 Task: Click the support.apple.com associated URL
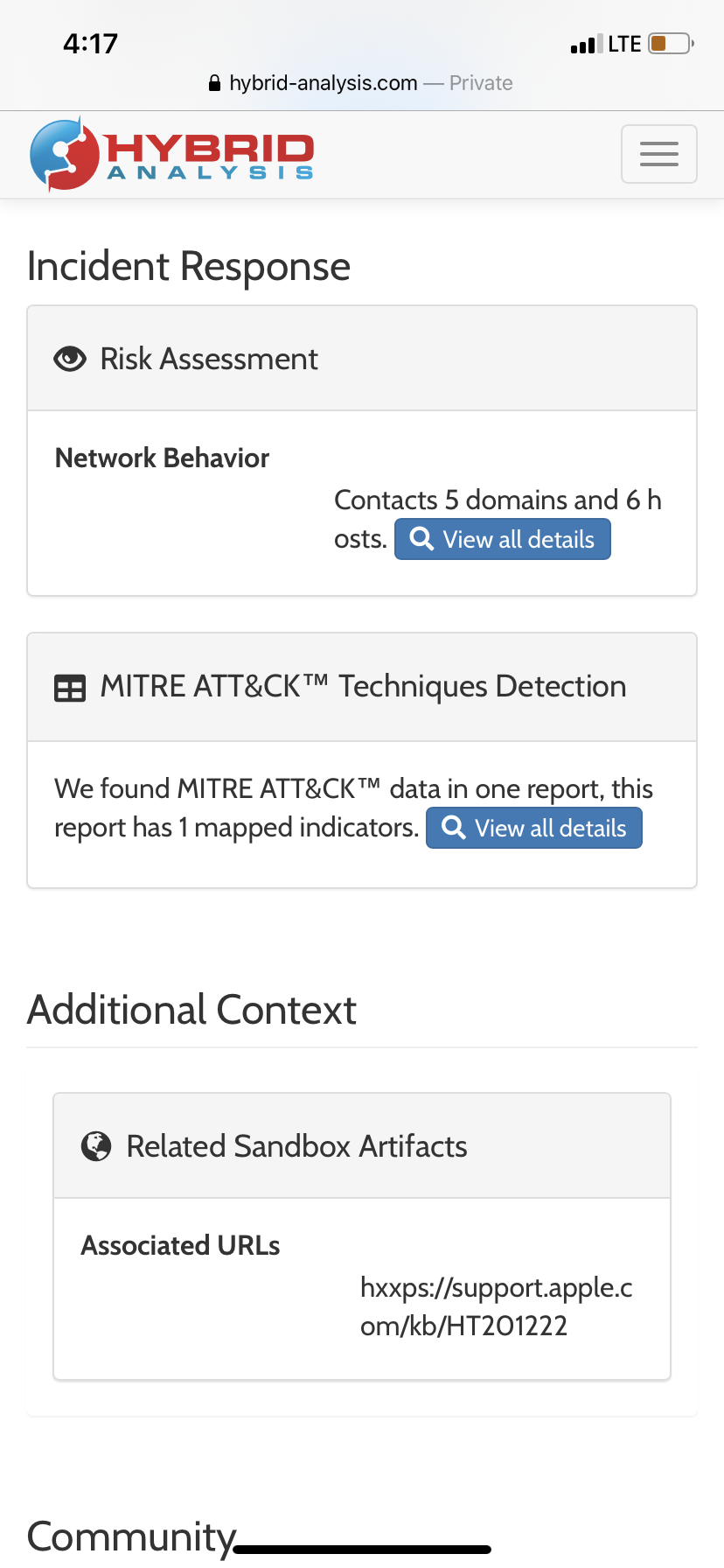496,1306
